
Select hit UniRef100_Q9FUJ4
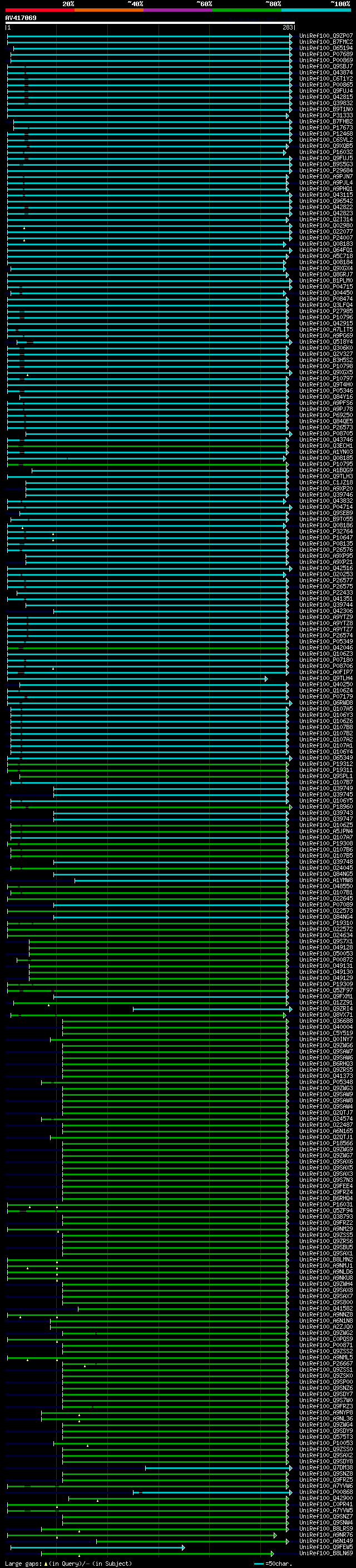[326, 91]
